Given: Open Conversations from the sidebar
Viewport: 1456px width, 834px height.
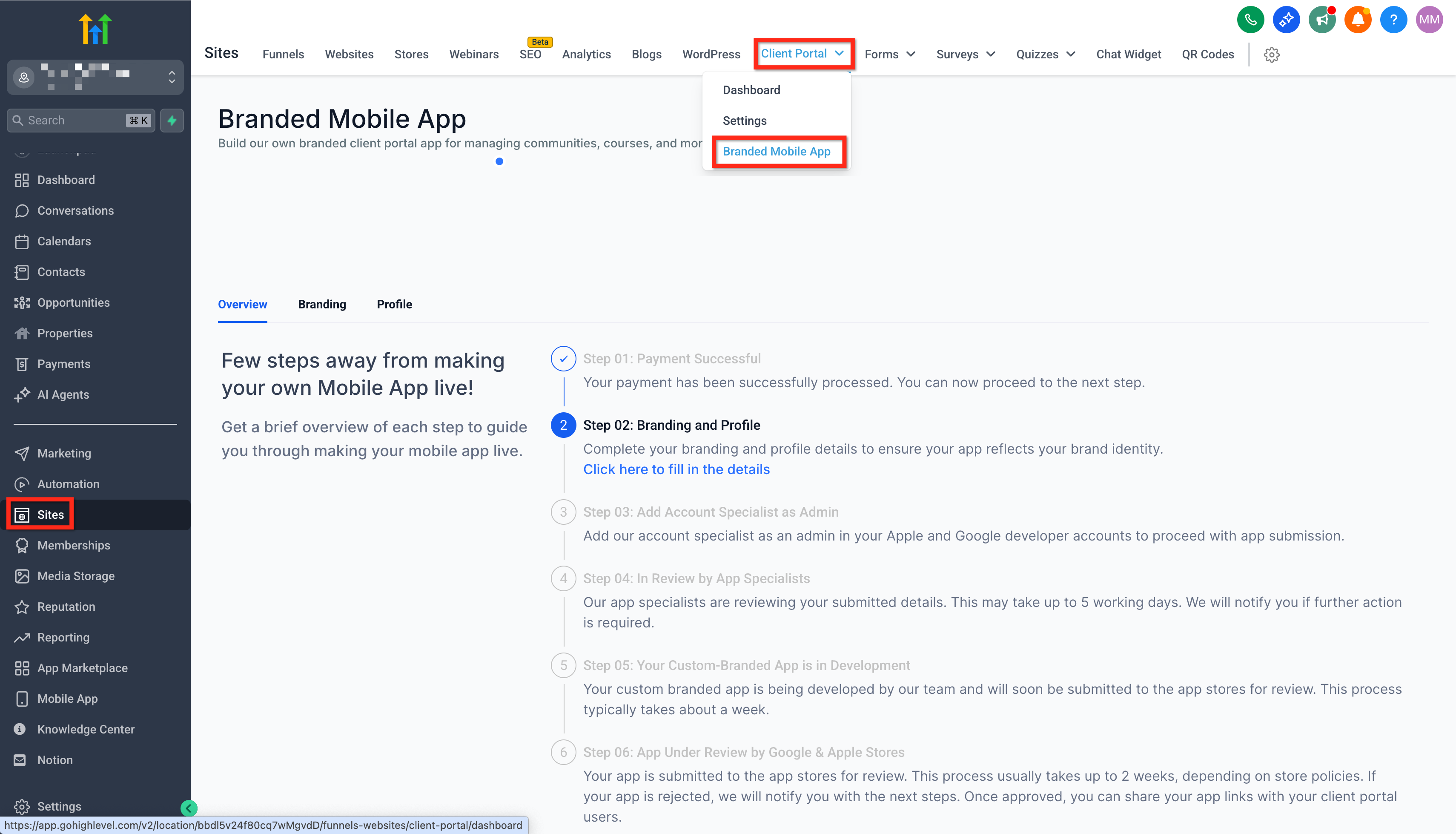Looking at the screenshot, I should [x=75, y=210].
